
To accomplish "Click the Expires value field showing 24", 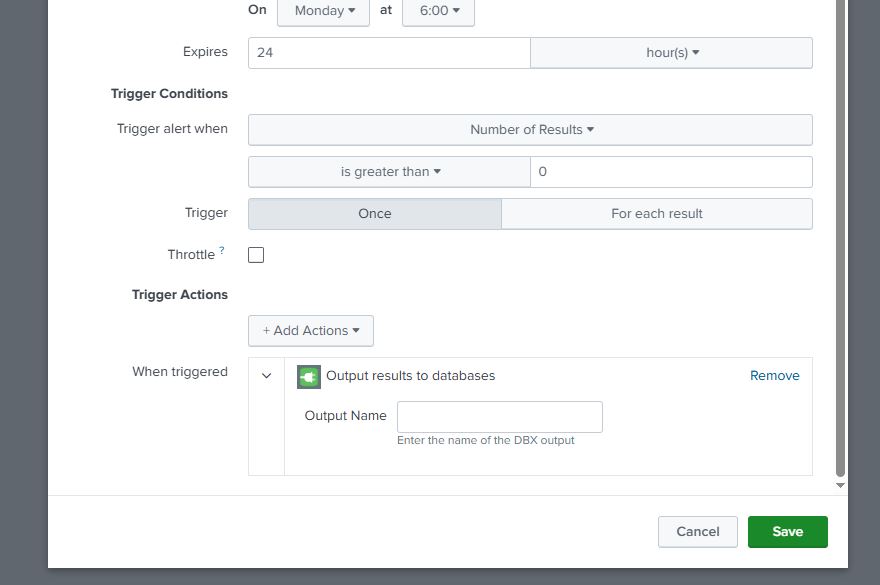I will click(x=388, y=52).
